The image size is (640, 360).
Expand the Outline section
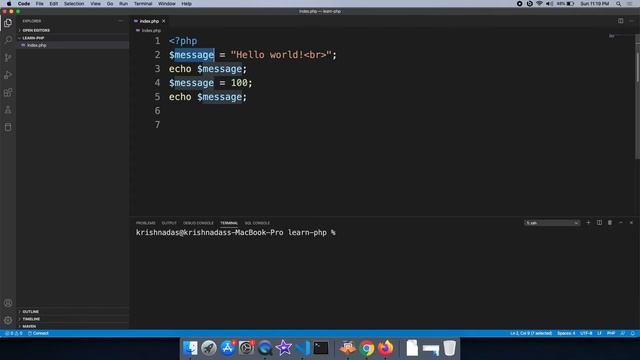tap(31, 311)
